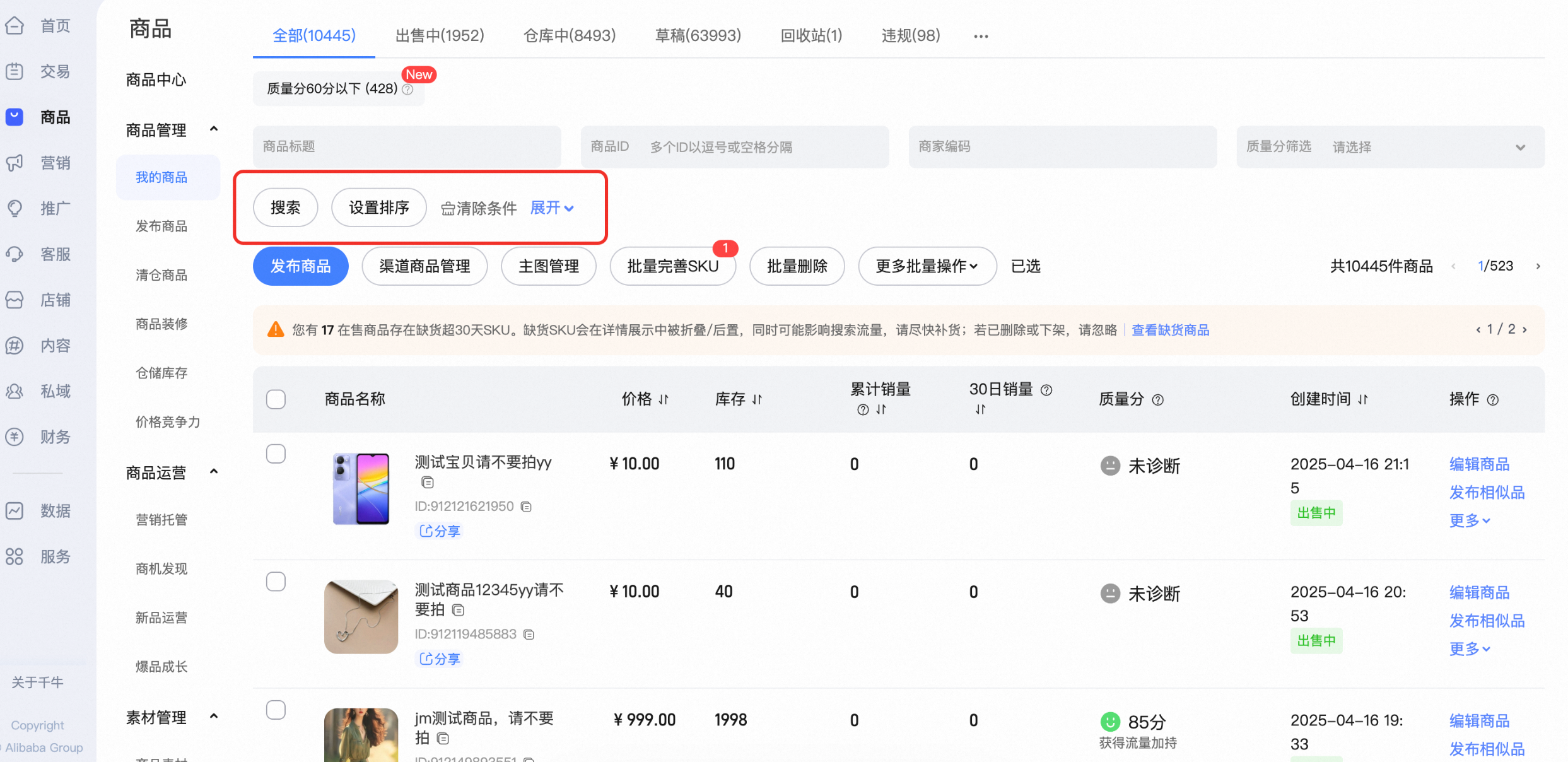Image resolution: width=1568 pixels, height=762 pixels.
Task: Click help icon next to 30日销量
Action: click(x=1046, y=390)
